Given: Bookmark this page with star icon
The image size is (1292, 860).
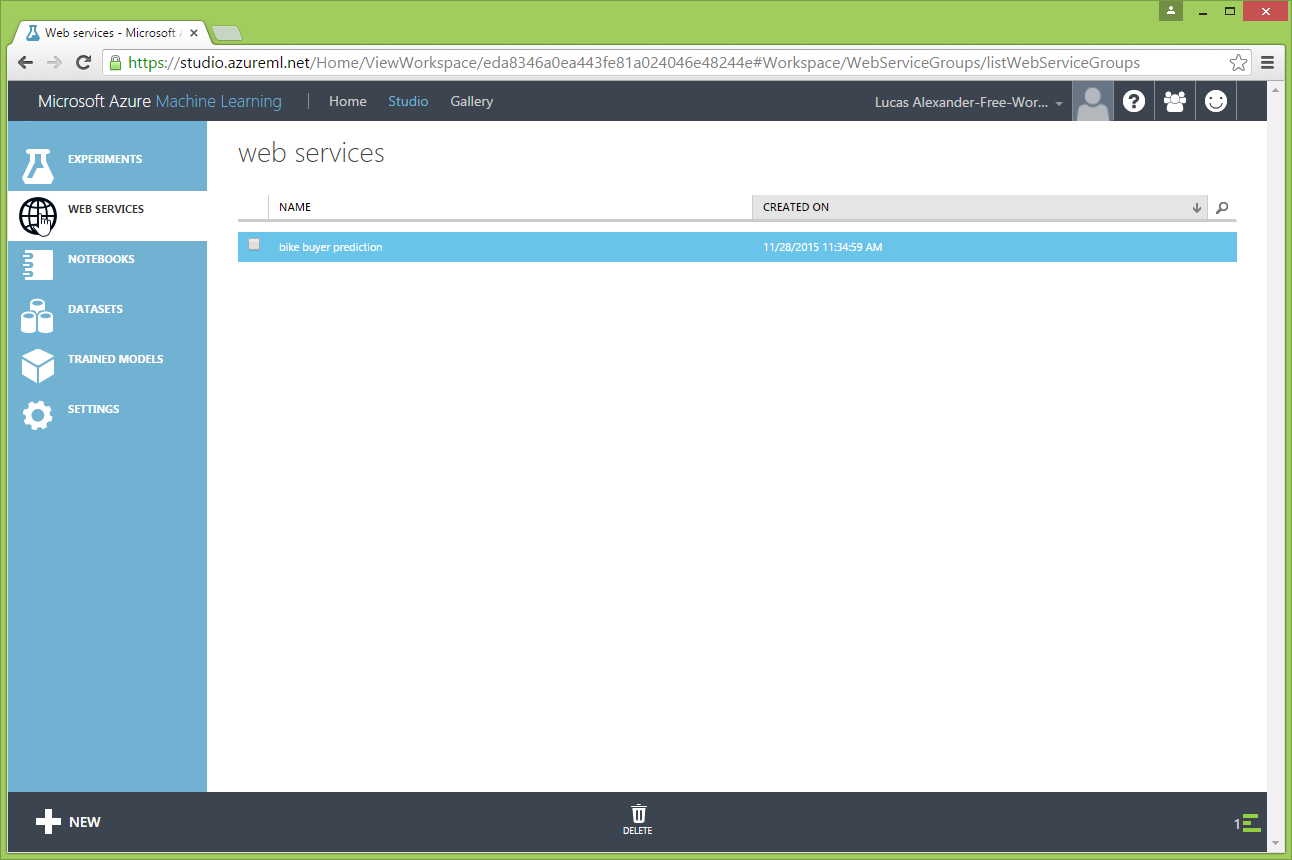Looking at the screenshot, I should [1238, 63].
